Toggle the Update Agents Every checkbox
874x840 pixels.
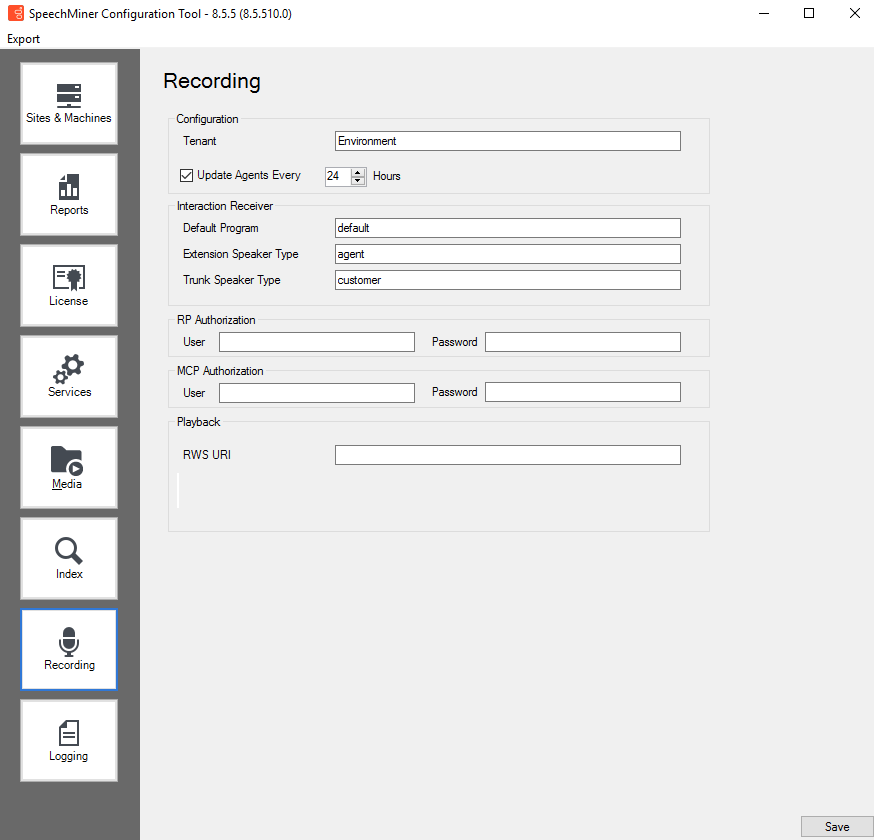[186, 176]
